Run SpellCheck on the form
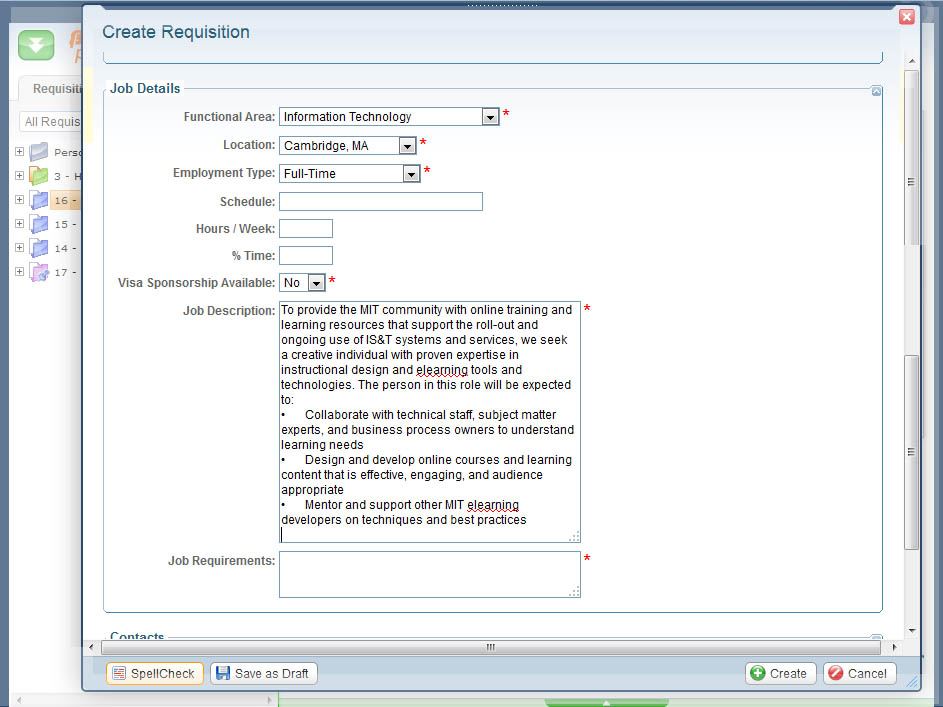The width and height of the screenshot is (943, 707). 154,673
